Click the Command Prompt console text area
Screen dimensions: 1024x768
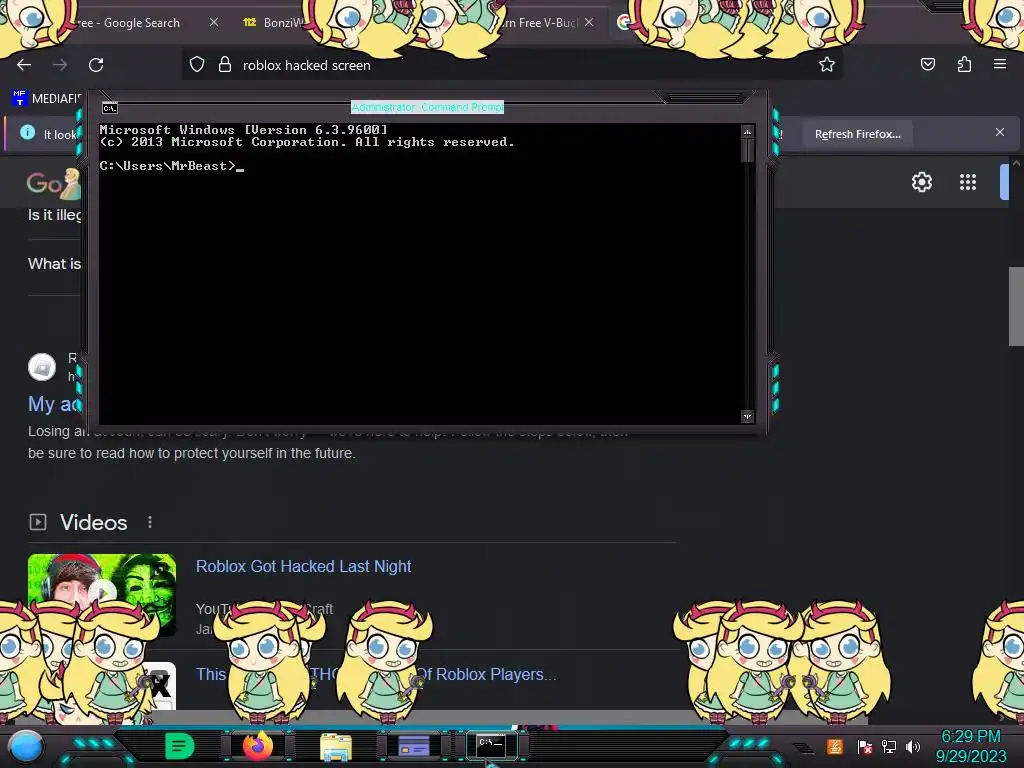tap(419, 274)
